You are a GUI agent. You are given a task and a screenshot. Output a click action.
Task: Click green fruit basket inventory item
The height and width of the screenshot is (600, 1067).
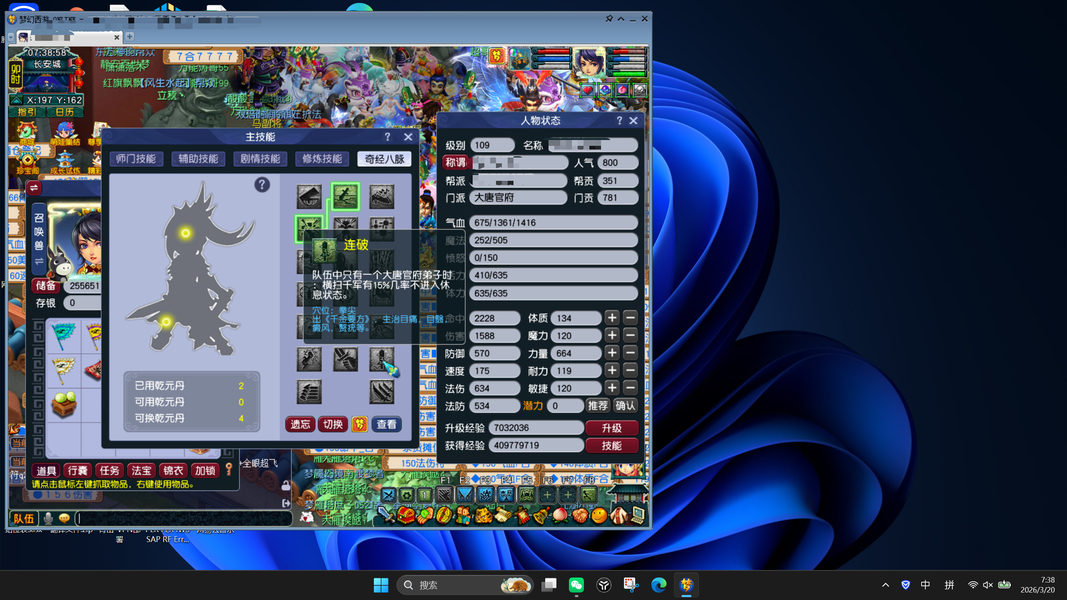(64, 403)
